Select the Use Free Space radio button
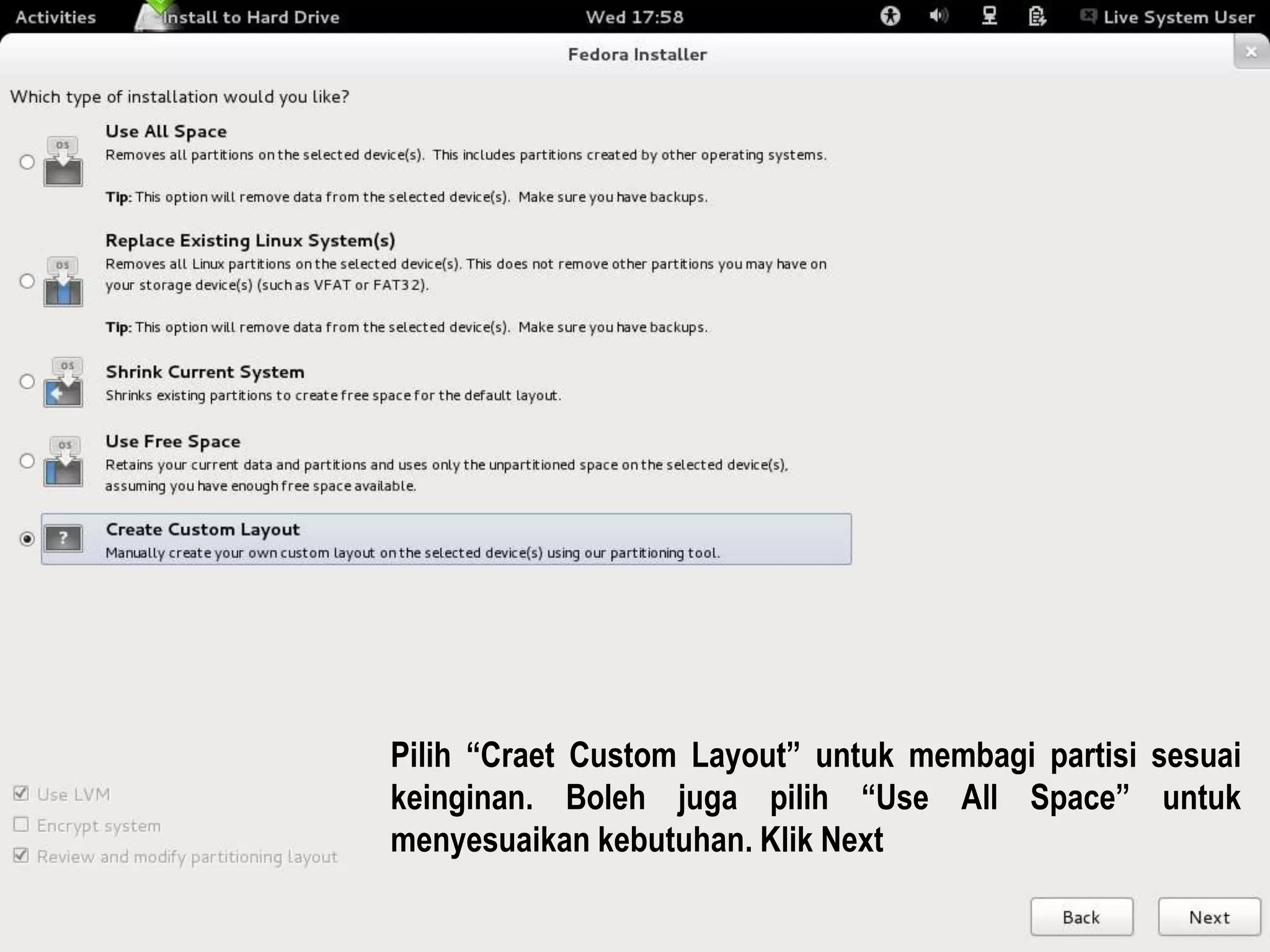Viewport: 1270px width, 952px height. click(x=27, y=461)
